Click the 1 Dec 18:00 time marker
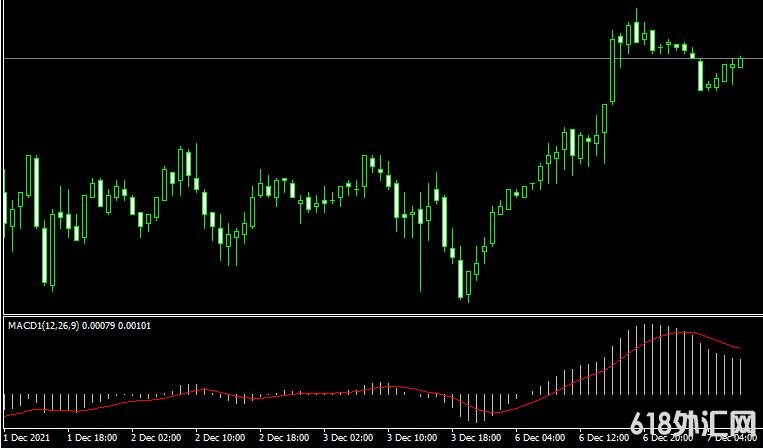The width and height of the screenshot is (763, 448). tap(93, 438)
